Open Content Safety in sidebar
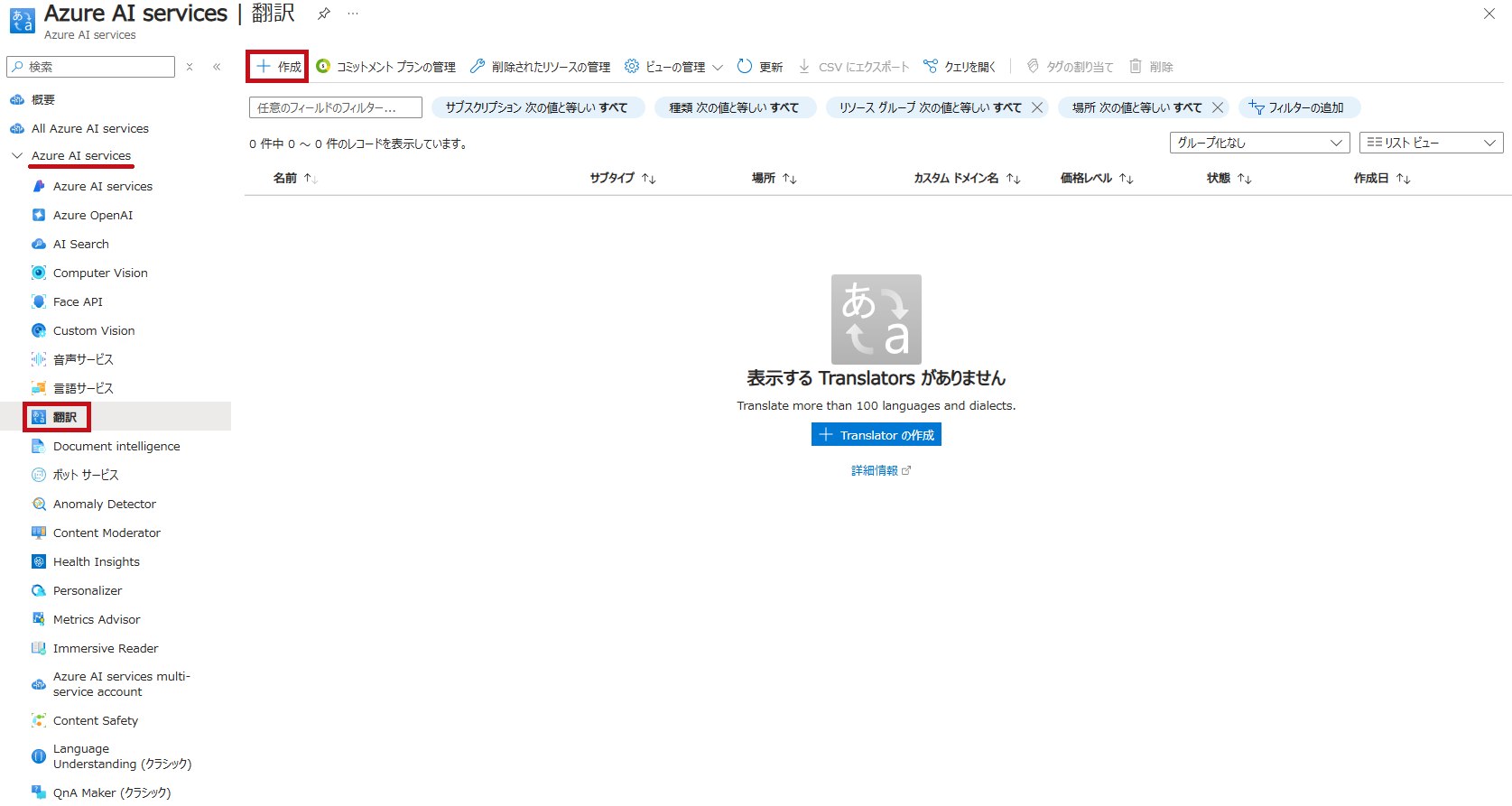Viewport: 1512px width, 806px height. (x=96, y=720)
